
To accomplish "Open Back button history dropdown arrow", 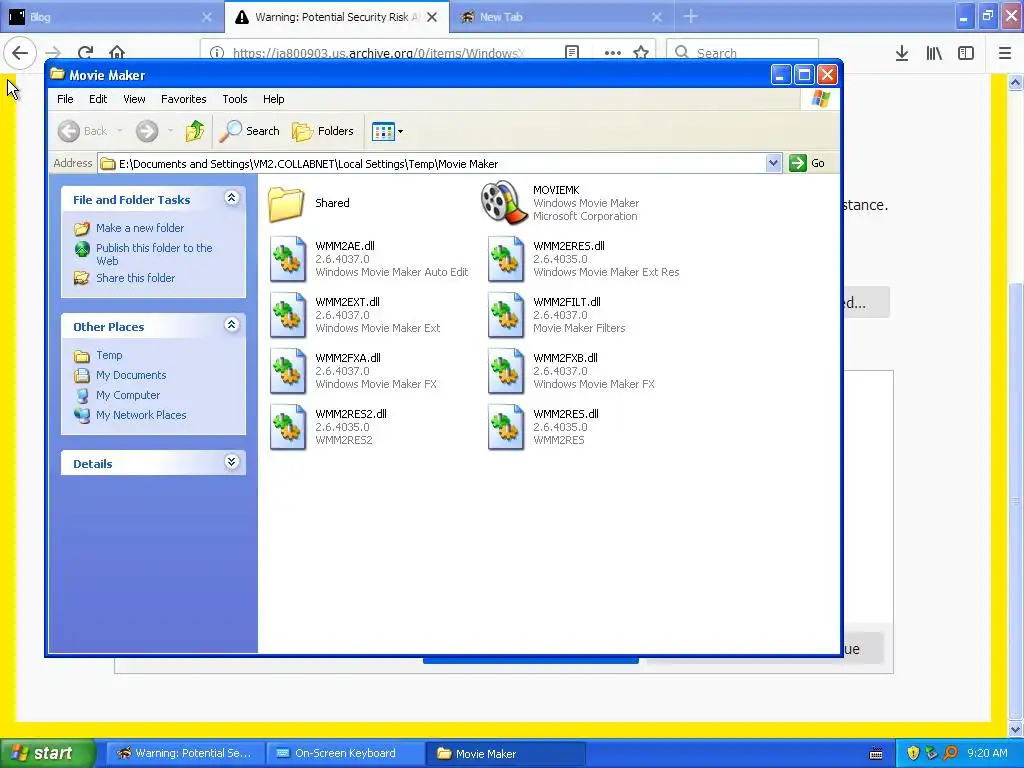I will (120, 131).
